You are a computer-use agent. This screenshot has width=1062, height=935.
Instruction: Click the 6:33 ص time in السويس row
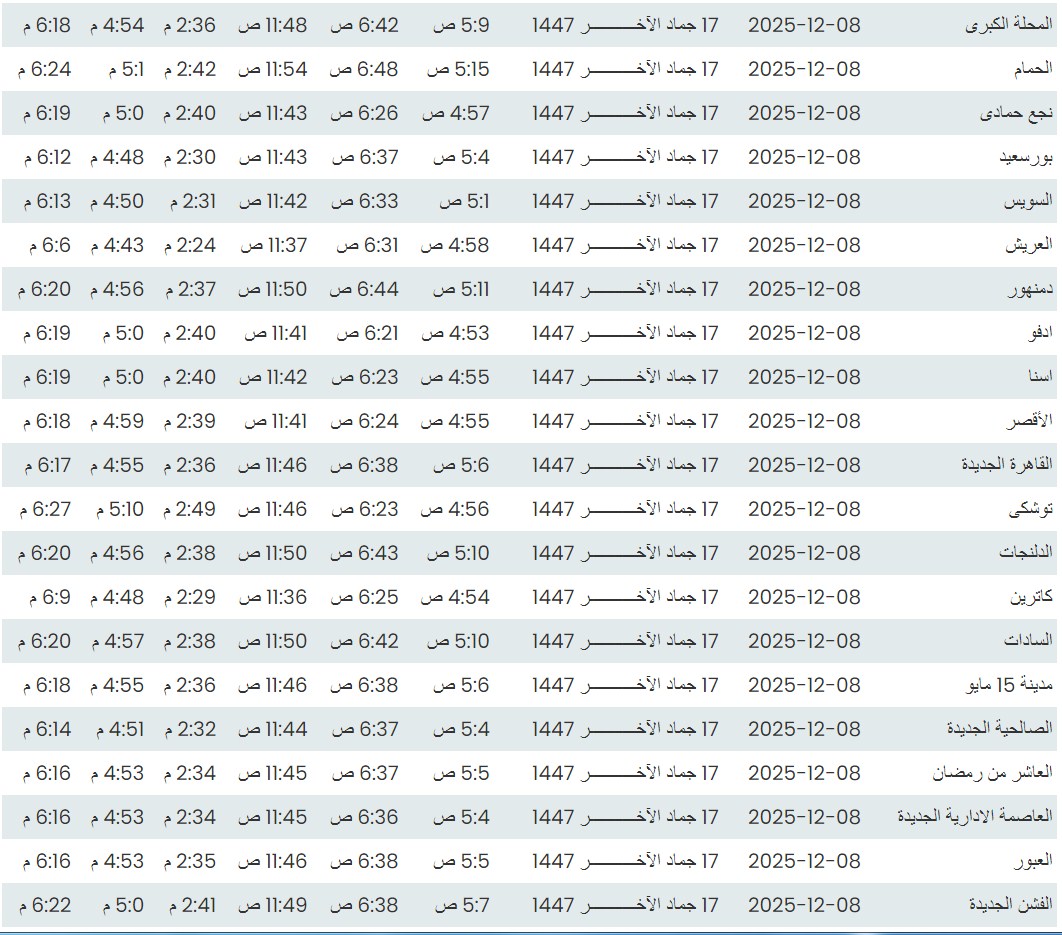364,201
